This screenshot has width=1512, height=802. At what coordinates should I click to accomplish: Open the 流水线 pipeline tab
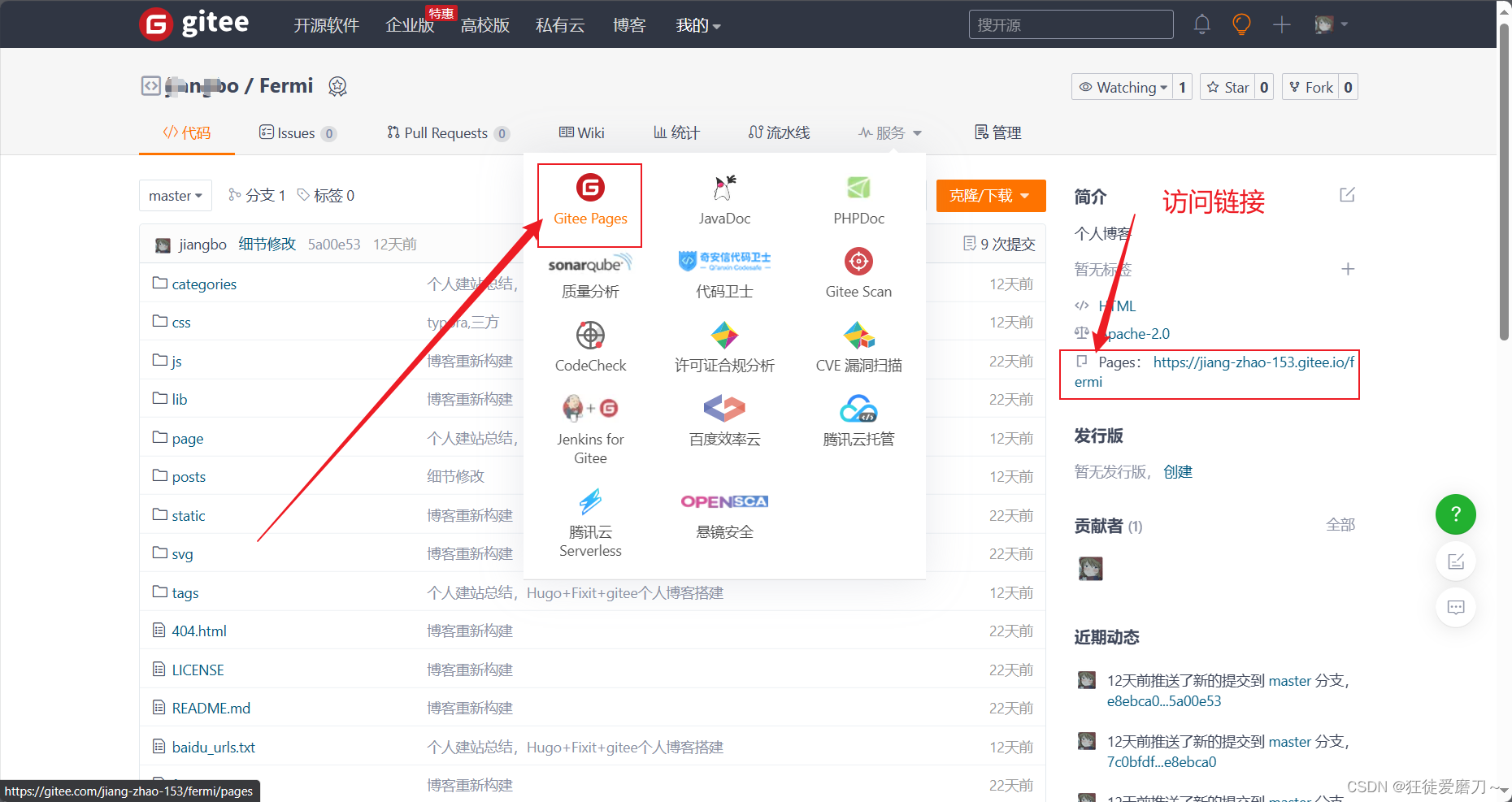(779, 132)
